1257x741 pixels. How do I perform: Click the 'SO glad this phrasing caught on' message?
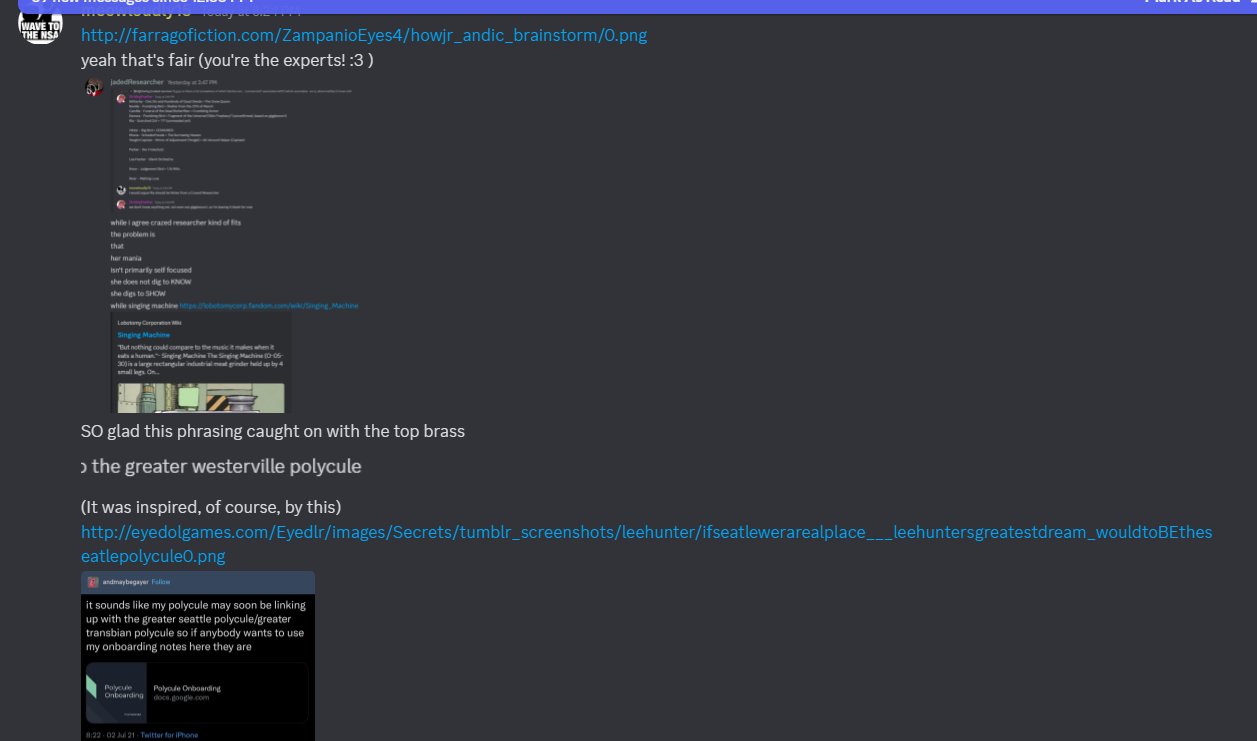272,431
